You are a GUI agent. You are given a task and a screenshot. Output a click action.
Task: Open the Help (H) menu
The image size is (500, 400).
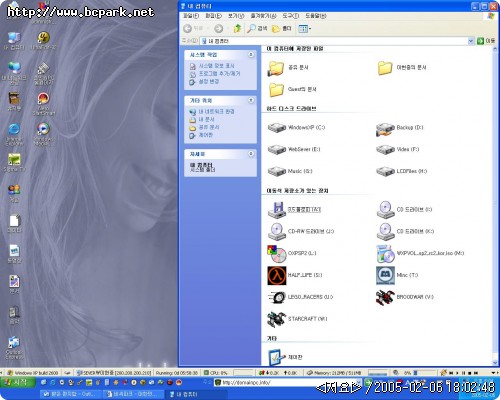pyautogui.click(x=316, y=16)
